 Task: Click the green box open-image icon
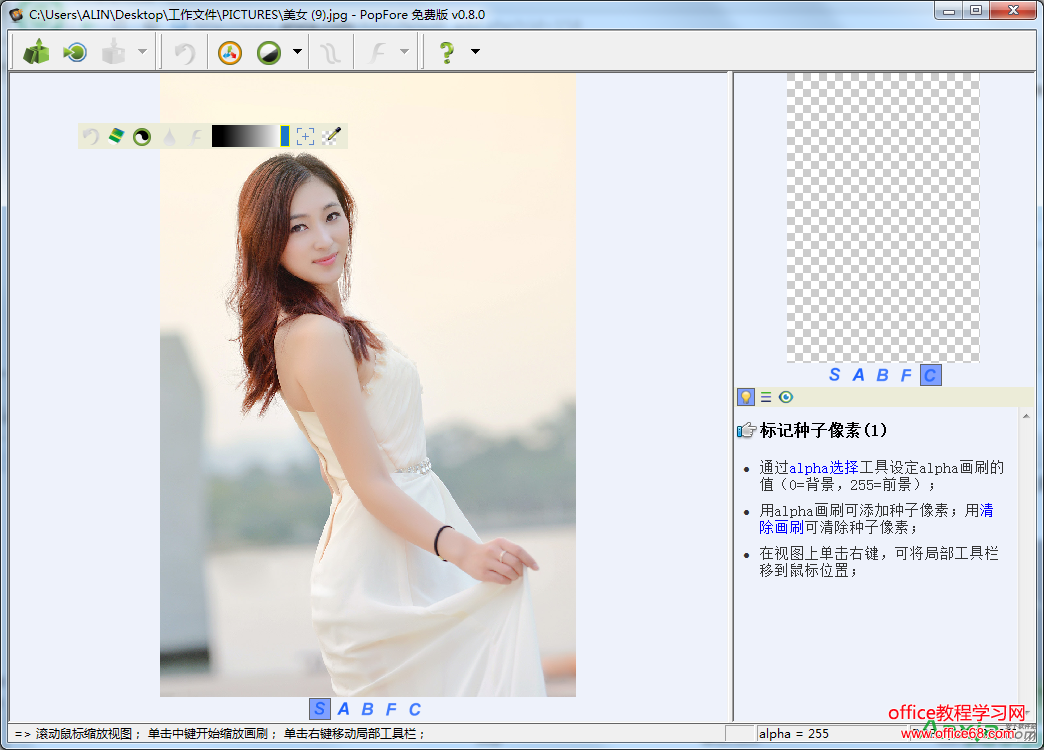(36, 53)
